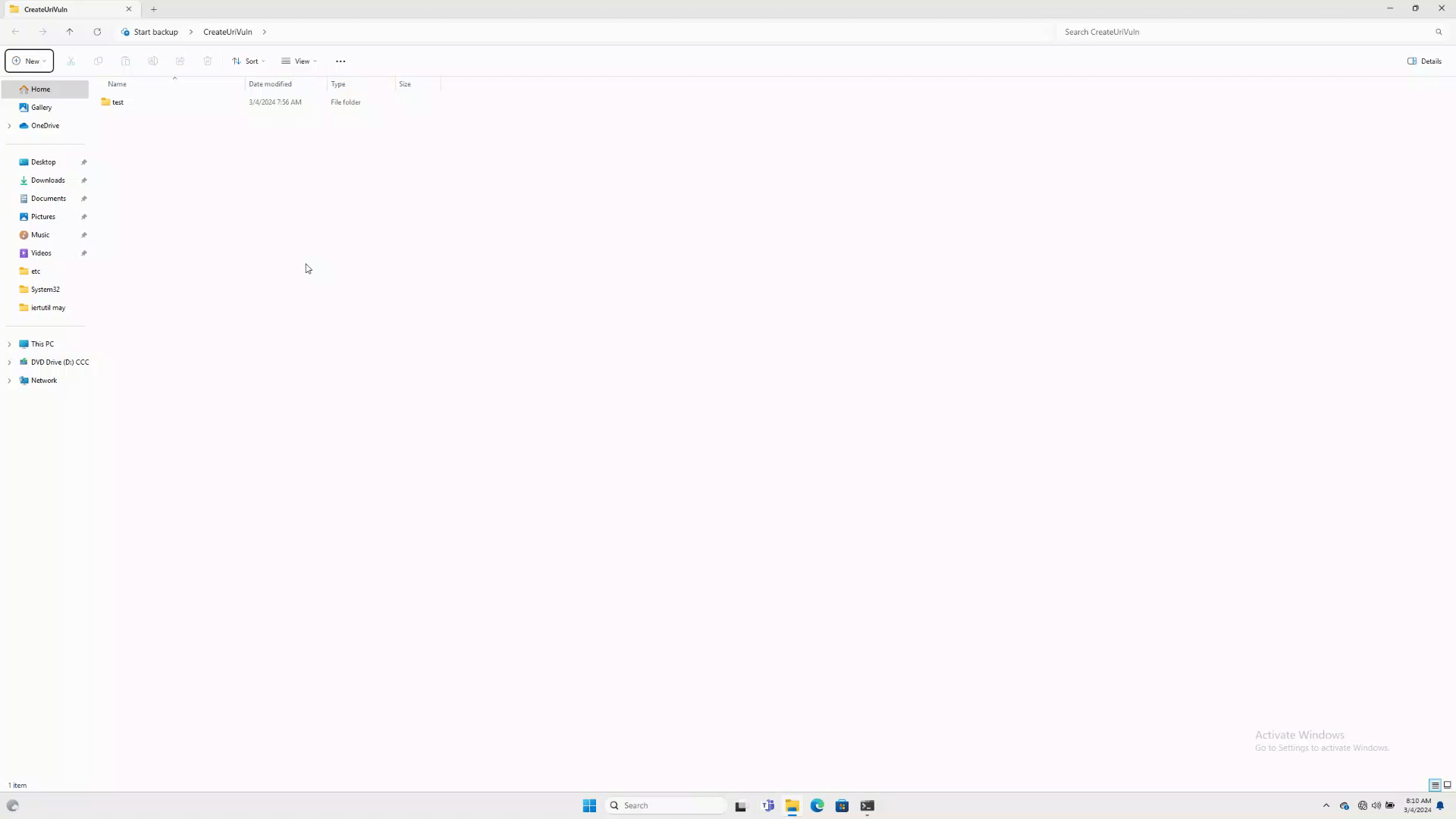Click the Gallery sidebar item
1456x819 pixels.
(x=40, y=107)
